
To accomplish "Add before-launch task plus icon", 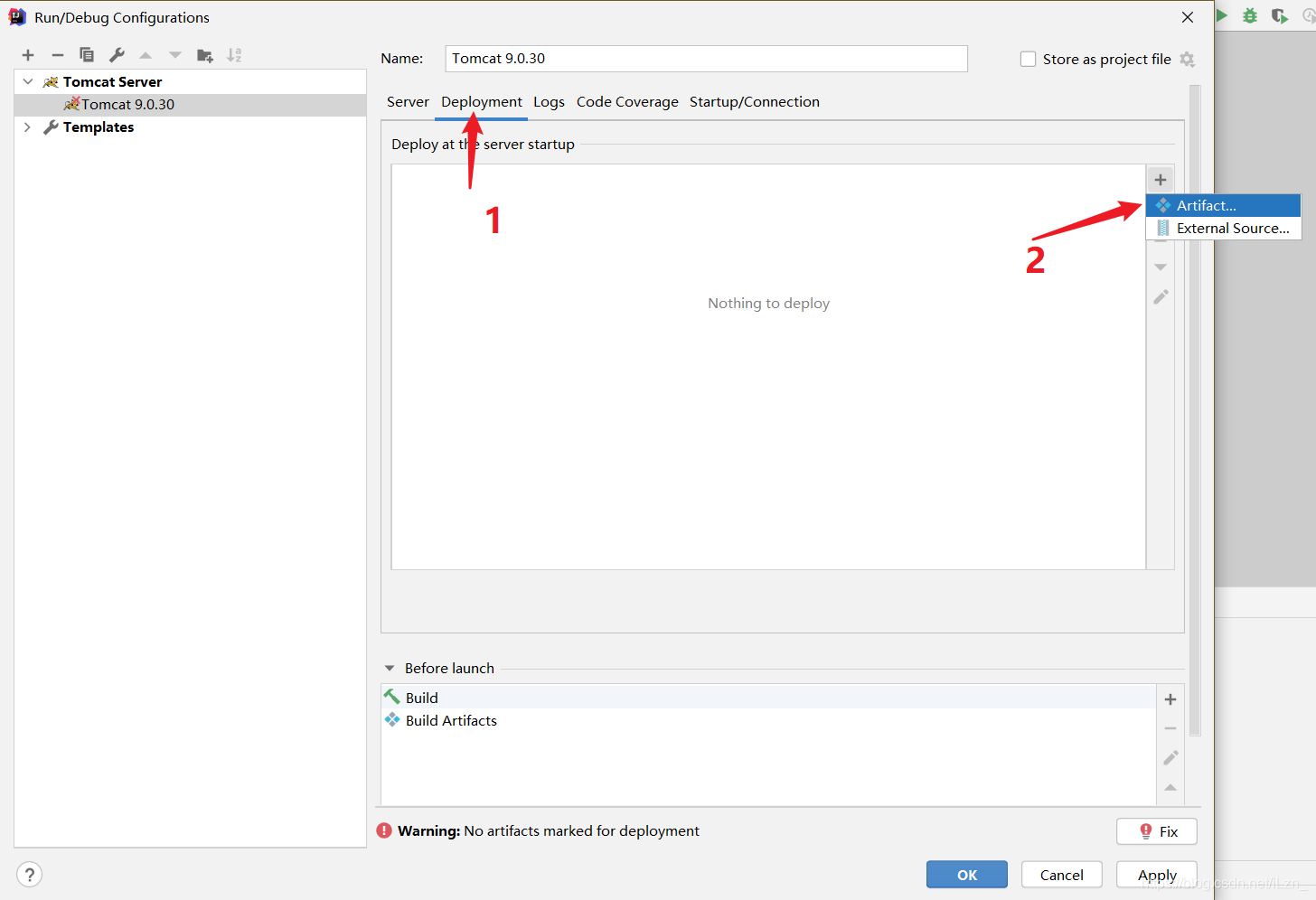I will point(1170,699).
